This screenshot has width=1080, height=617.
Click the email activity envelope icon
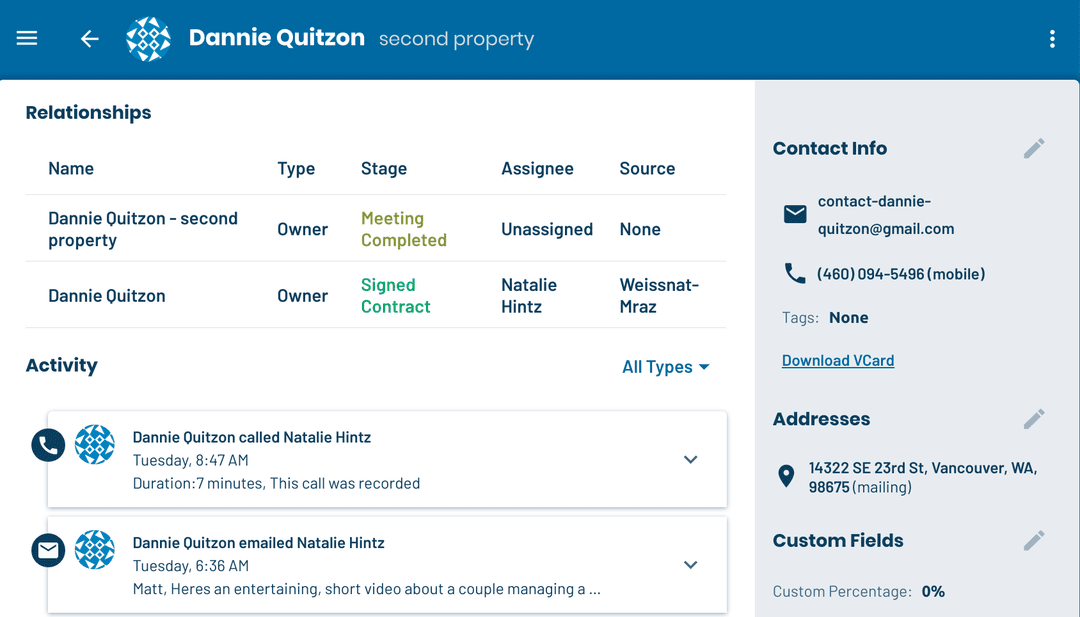point(48,550)
